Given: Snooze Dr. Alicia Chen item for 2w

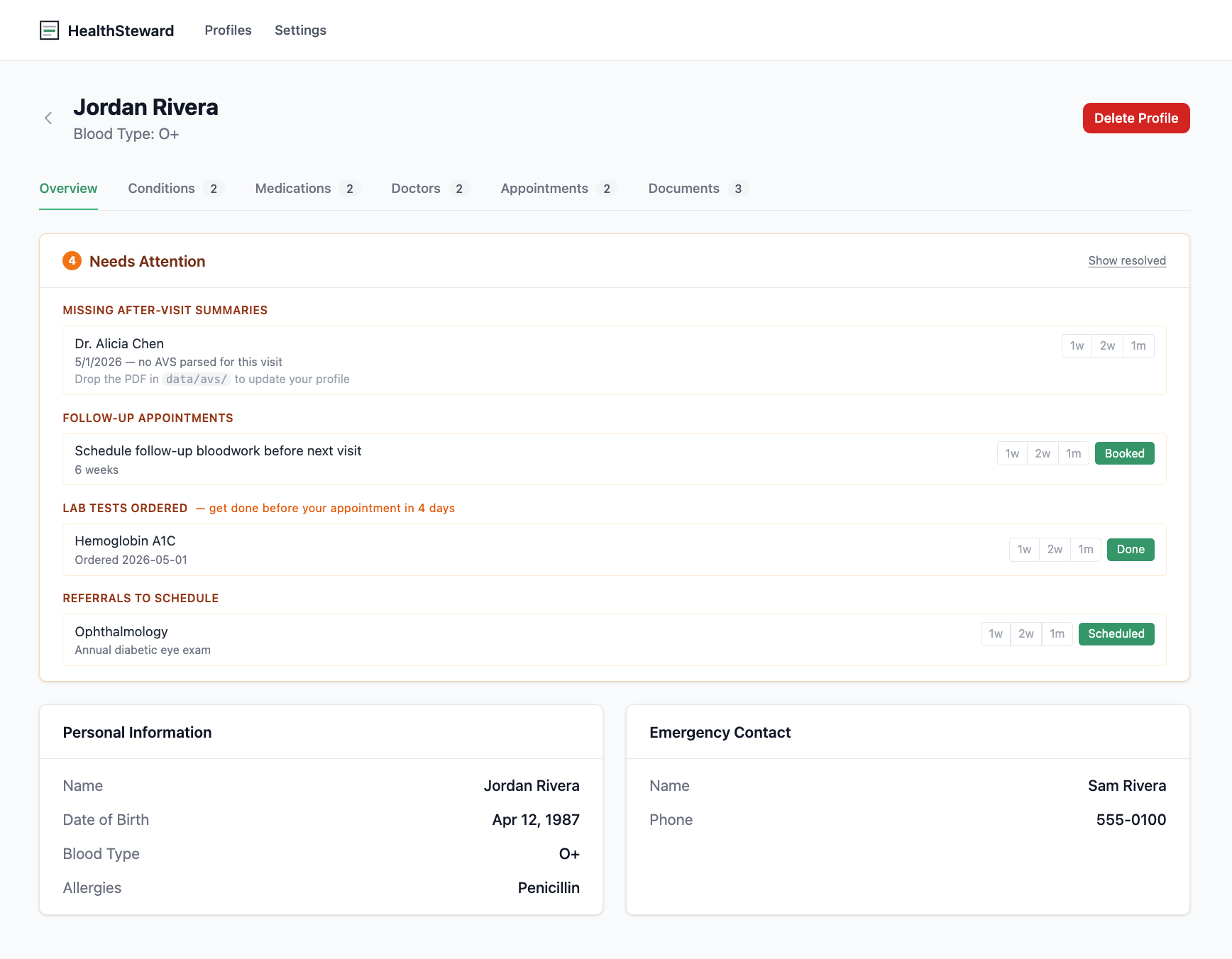Looking at the screenshot, I should tap(1107, 346).
